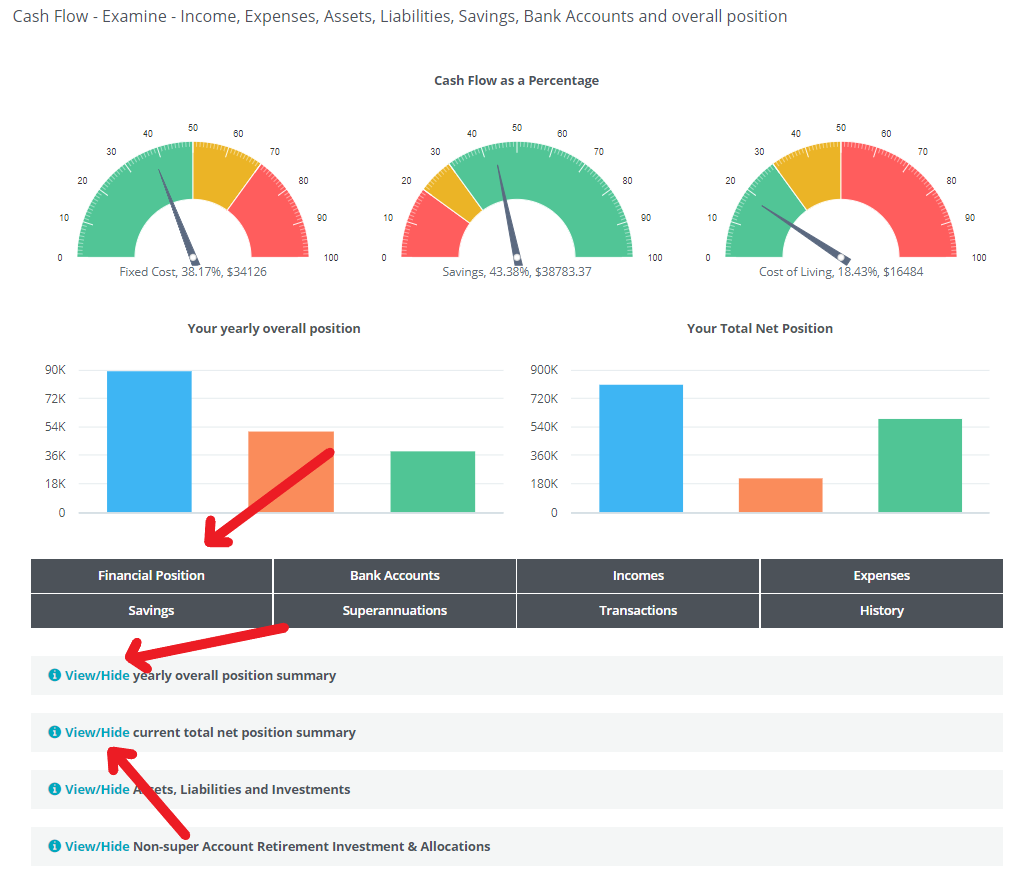
Task: Click info icon beside Assets, Liabilities and Investments
Action: click(55, 789)
